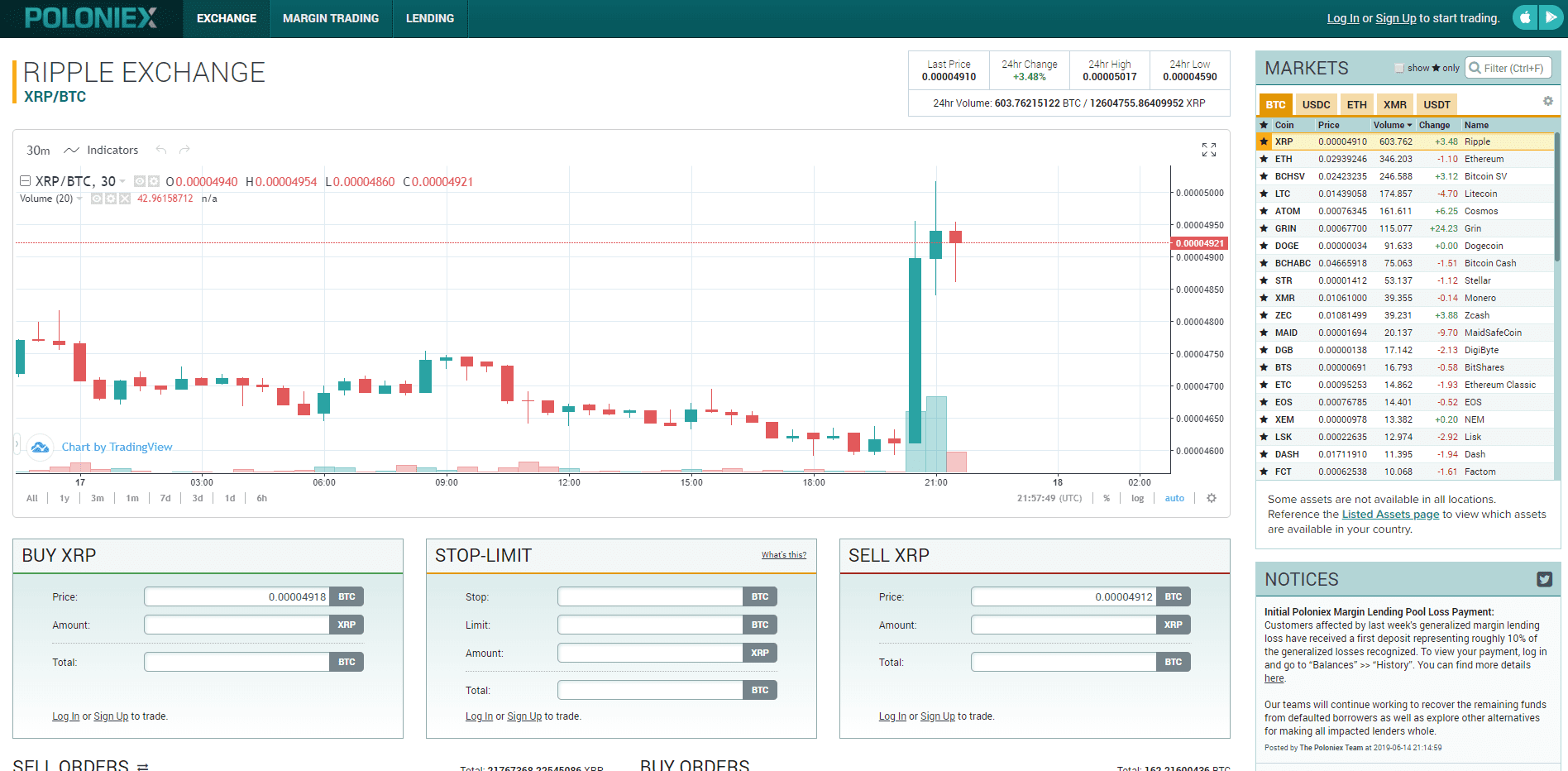Toggle favorite star for GRIN
Image resolution: width=1568 pixels, height=771 pixels.
(x=1264, y=228)
